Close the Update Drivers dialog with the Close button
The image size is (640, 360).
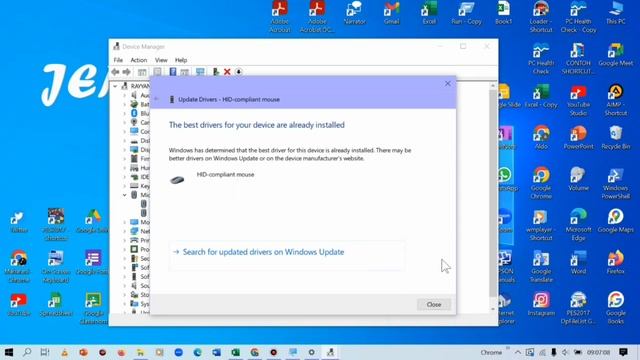(433, 304)
